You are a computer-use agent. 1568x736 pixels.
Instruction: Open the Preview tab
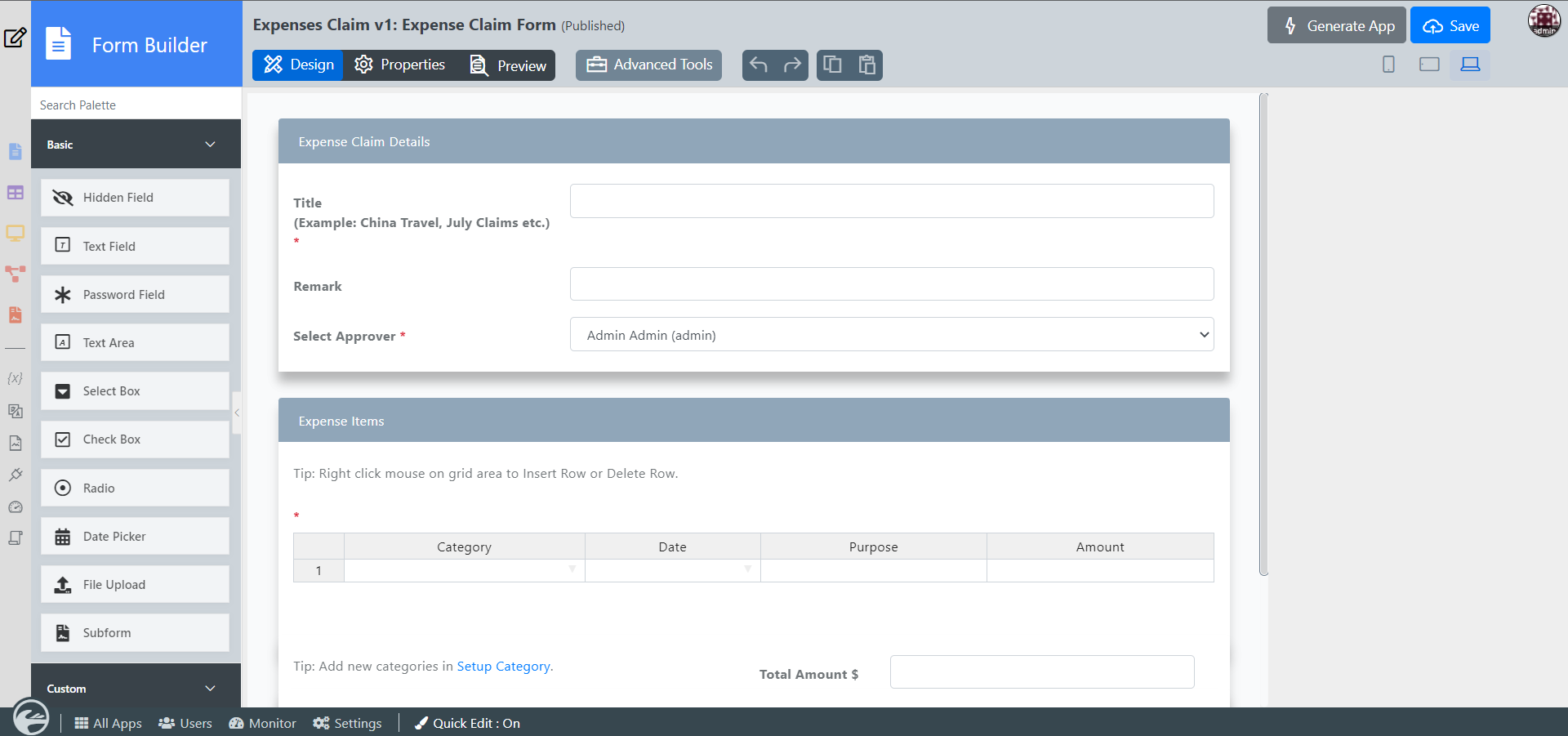tap(508, 65)
